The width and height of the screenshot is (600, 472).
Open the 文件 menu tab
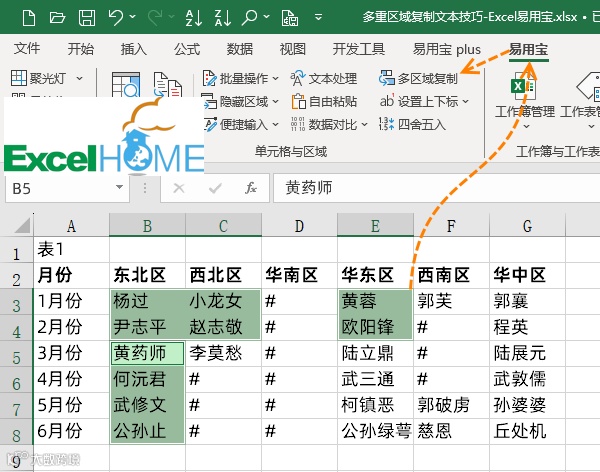click(27, 49)
